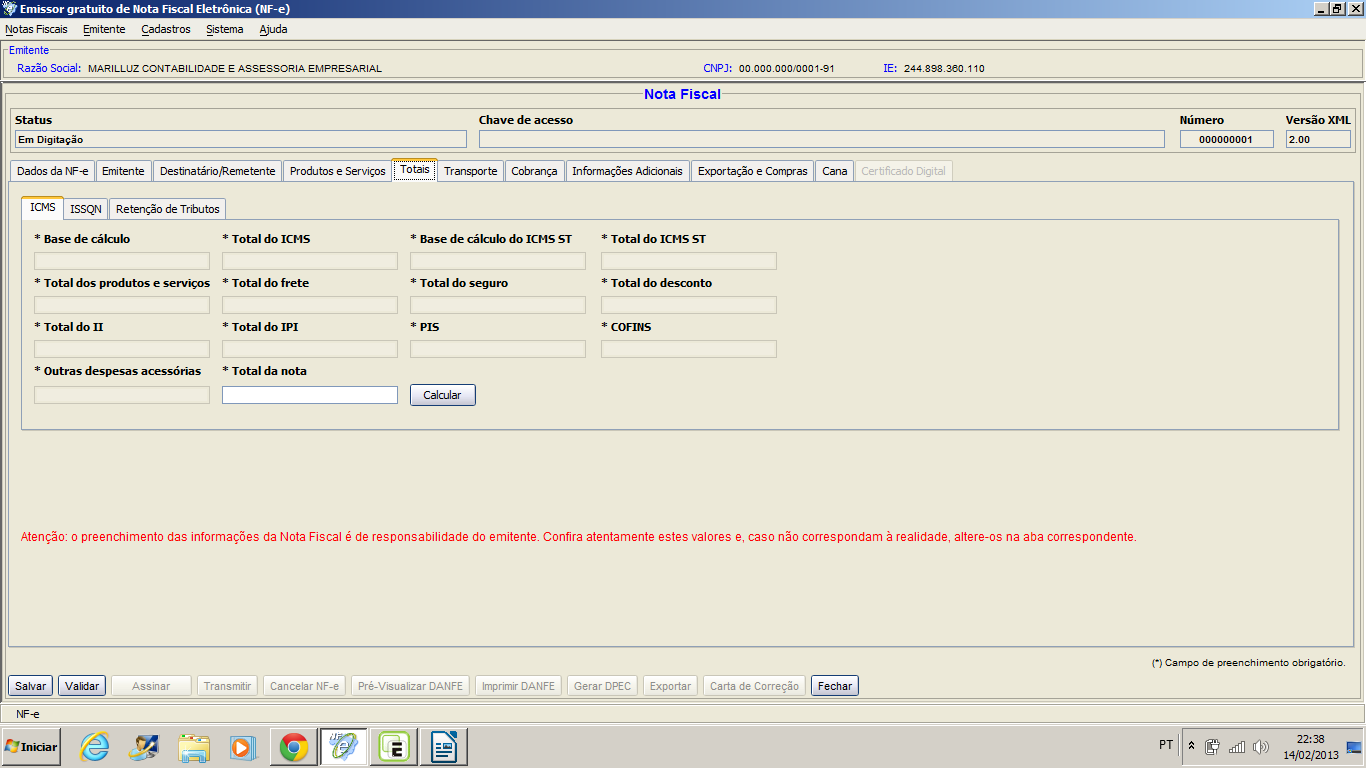Focus the Total da nota field

310,395
